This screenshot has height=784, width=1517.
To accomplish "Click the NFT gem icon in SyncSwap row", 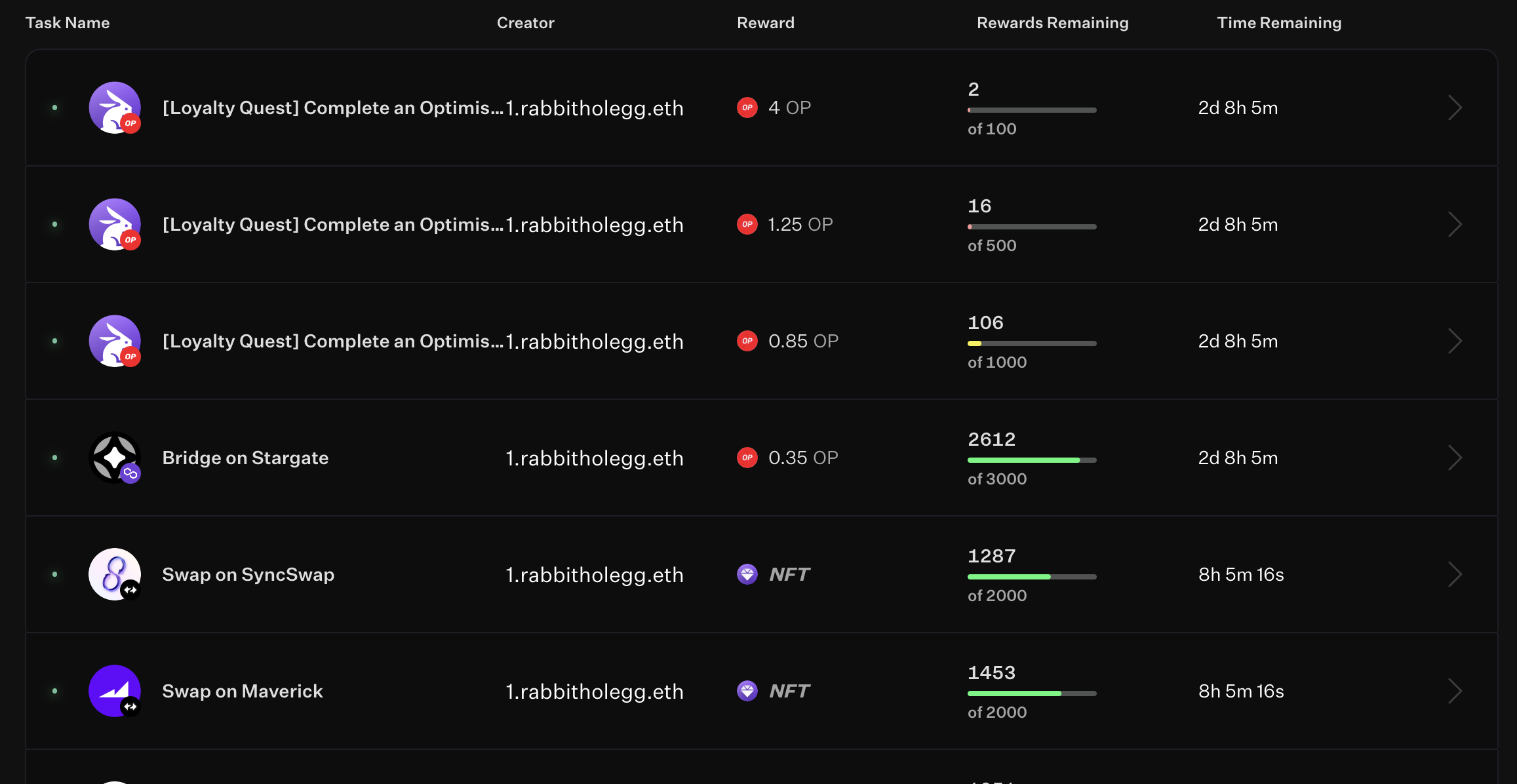I will coord(747,574).
